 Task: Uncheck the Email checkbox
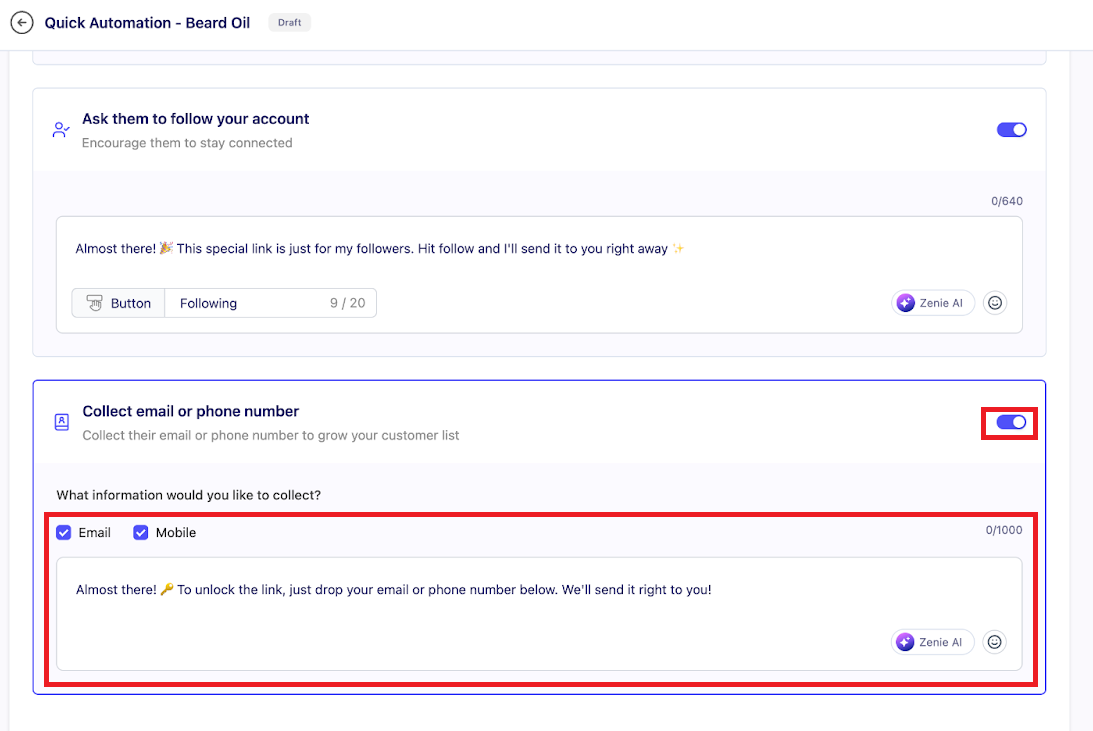(64, 533)
